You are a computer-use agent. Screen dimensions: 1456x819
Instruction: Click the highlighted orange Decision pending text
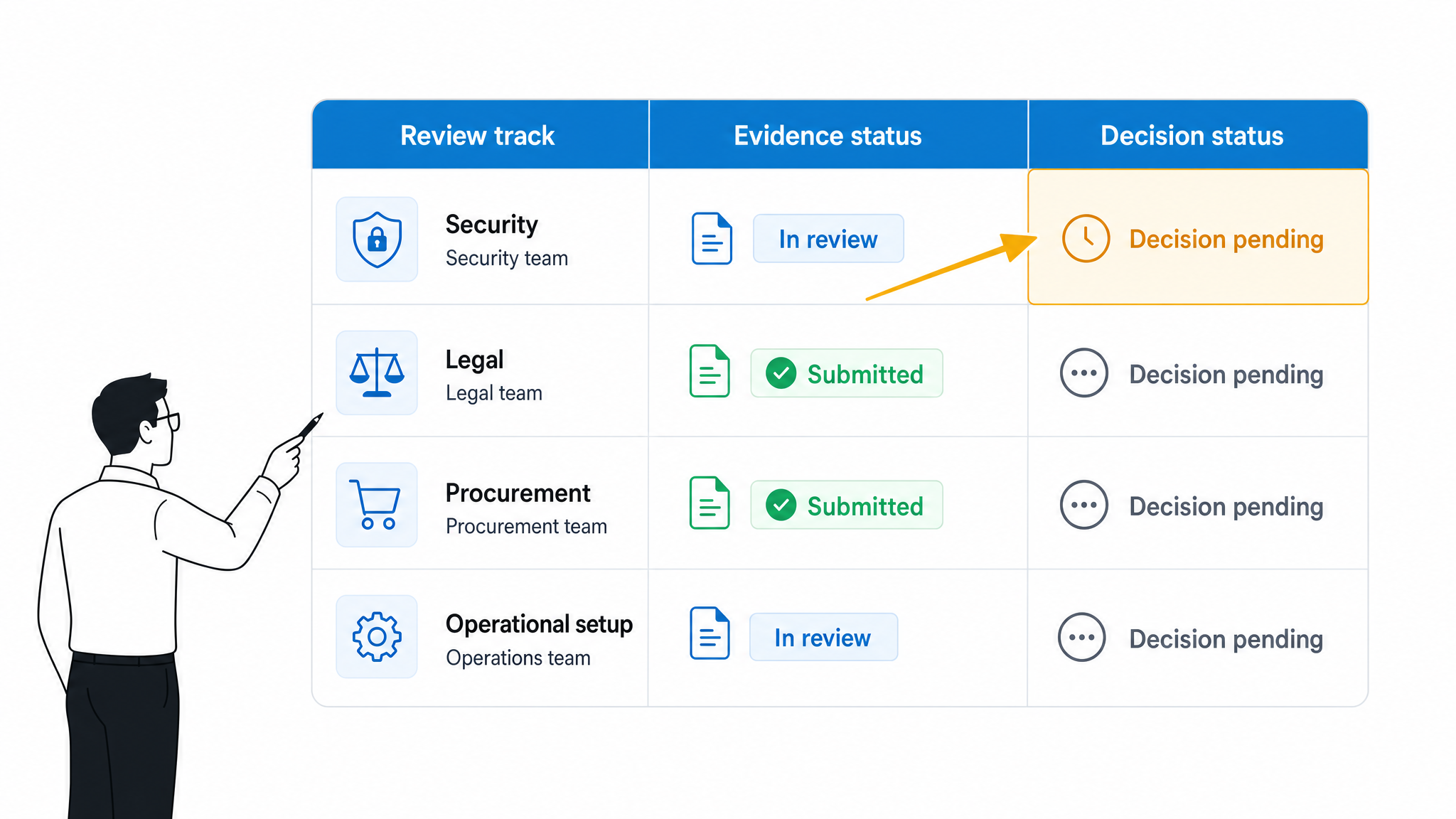click(x=1226, y=240)
